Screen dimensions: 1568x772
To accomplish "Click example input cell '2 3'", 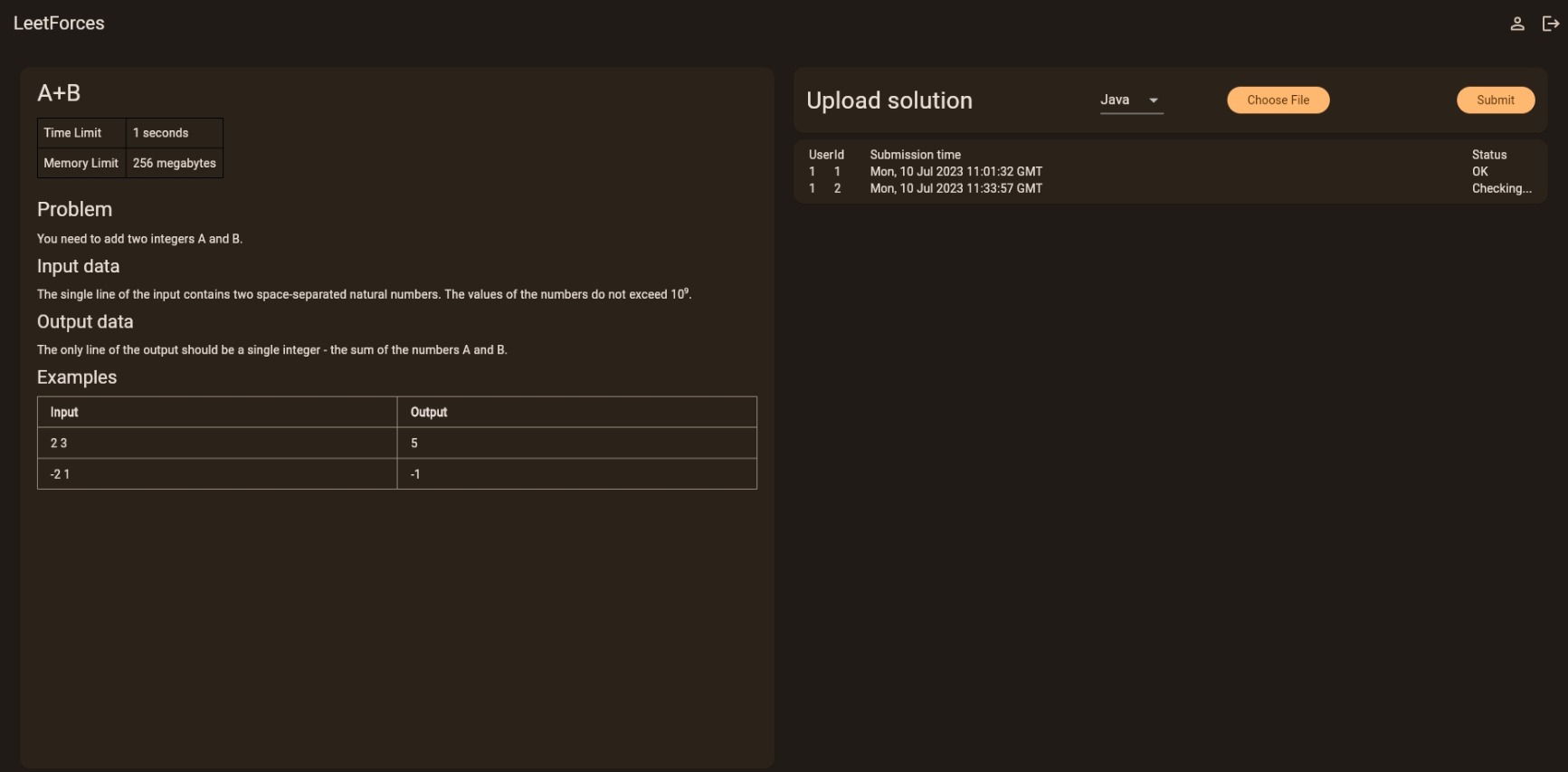I will [59, 443].
